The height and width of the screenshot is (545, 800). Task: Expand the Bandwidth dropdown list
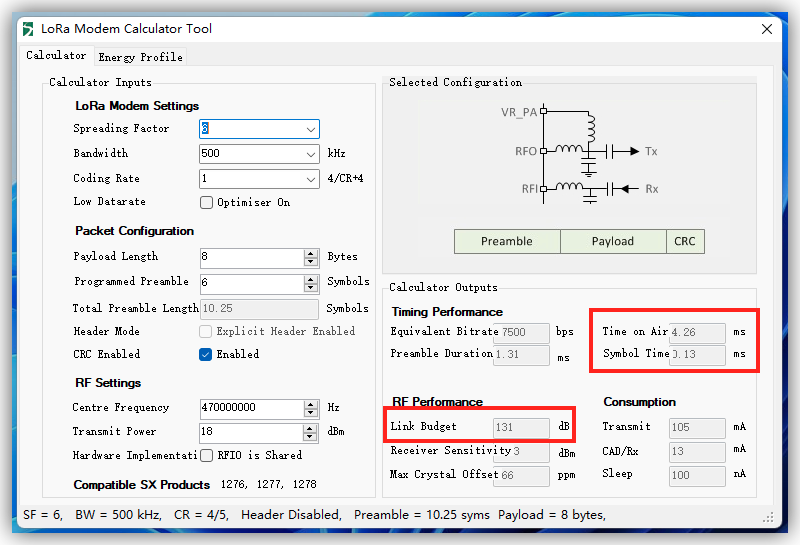click(311, 154)
